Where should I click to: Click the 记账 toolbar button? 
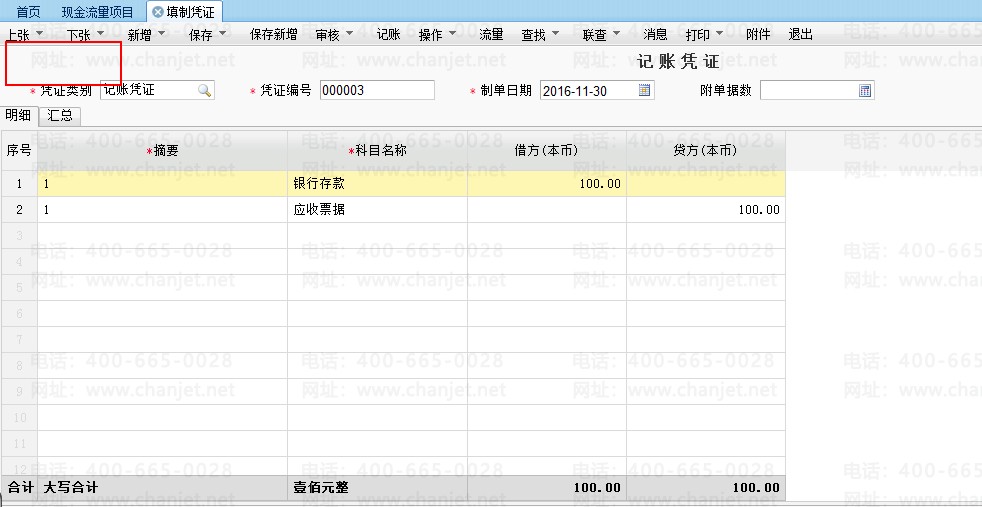click(x=388, y=35)
